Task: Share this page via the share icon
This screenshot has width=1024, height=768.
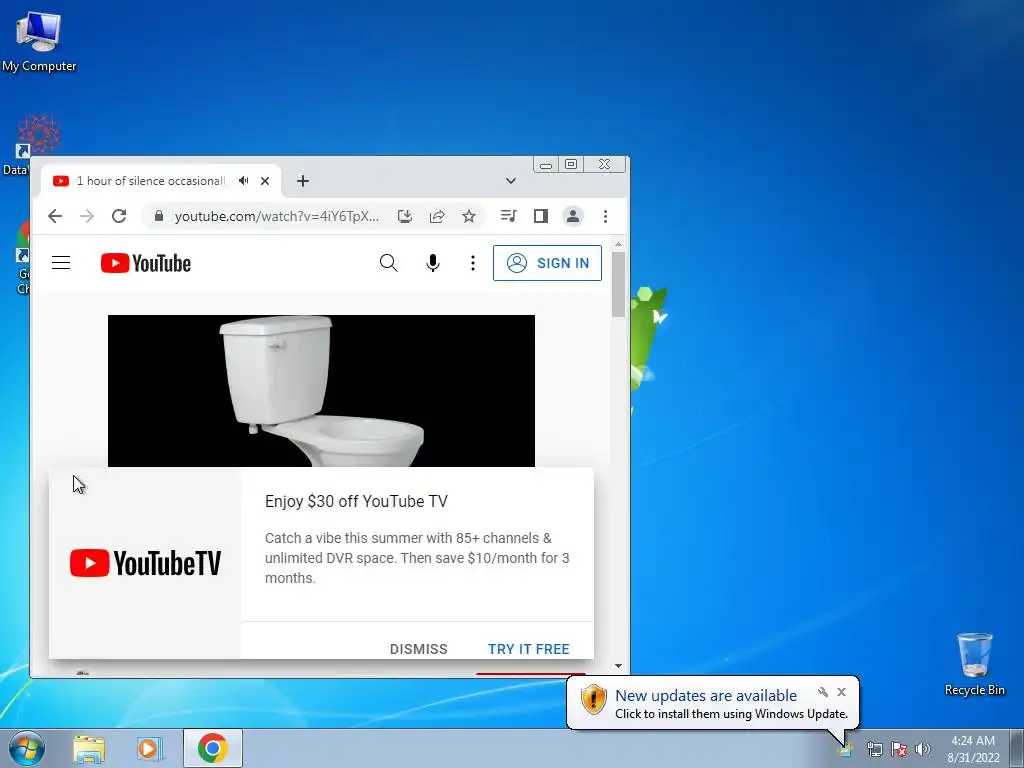Action: tap(437, 216)
